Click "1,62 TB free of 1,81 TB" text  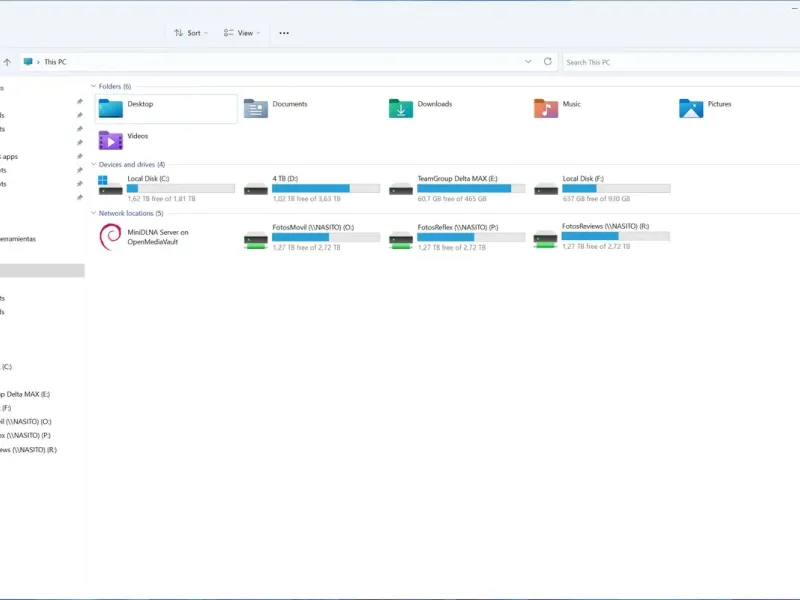161,198
